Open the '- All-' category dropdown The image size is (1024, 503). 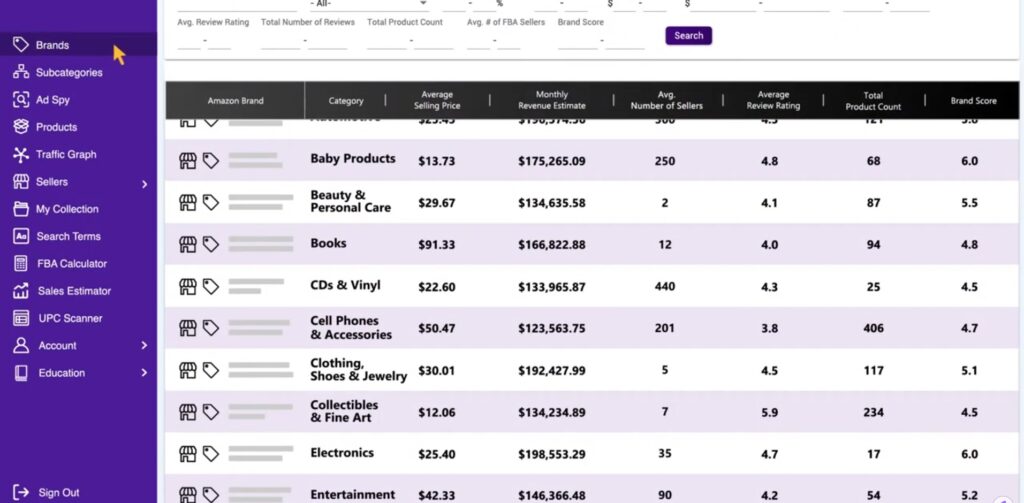[368, 4]
